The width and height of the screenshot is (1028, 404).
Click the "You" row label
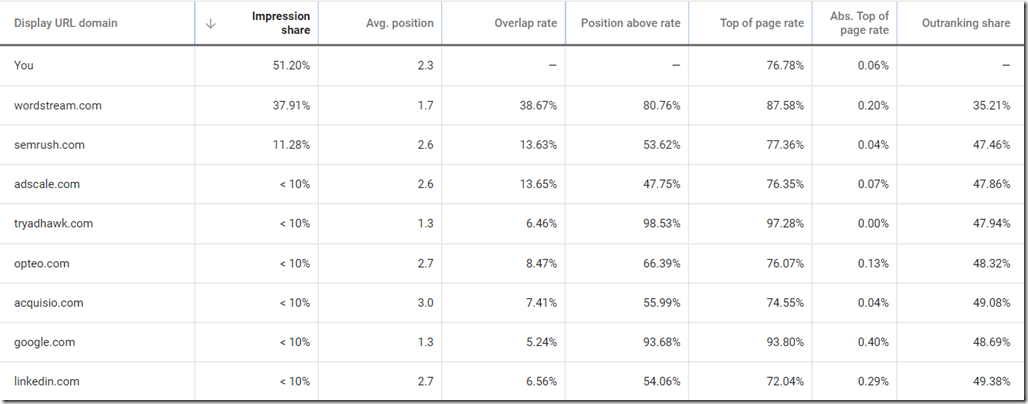(x=23, y=65)
